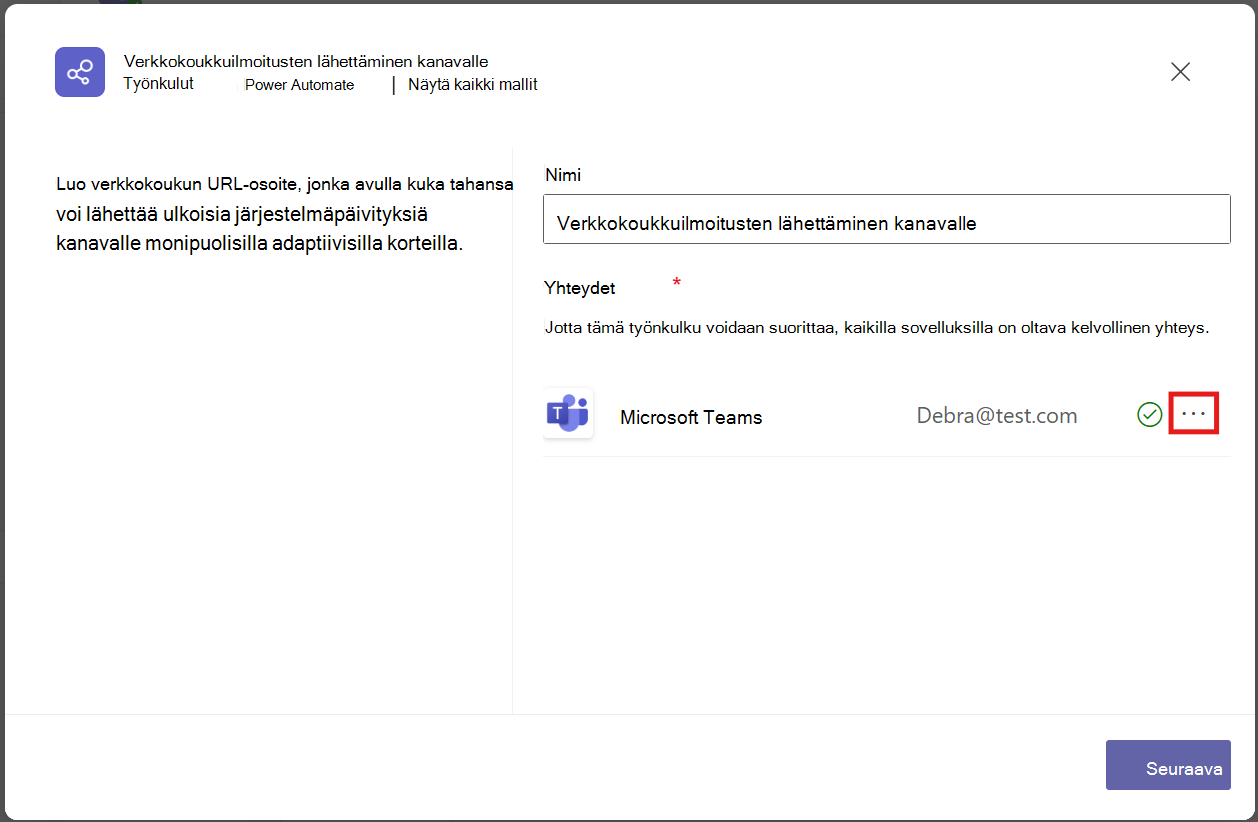This screenshot has height=822, width=1258.
Task: Click the dialog title Verkkokoukkuilmoitusten lähettäminen kanavalle
Action: pos(306,62)
